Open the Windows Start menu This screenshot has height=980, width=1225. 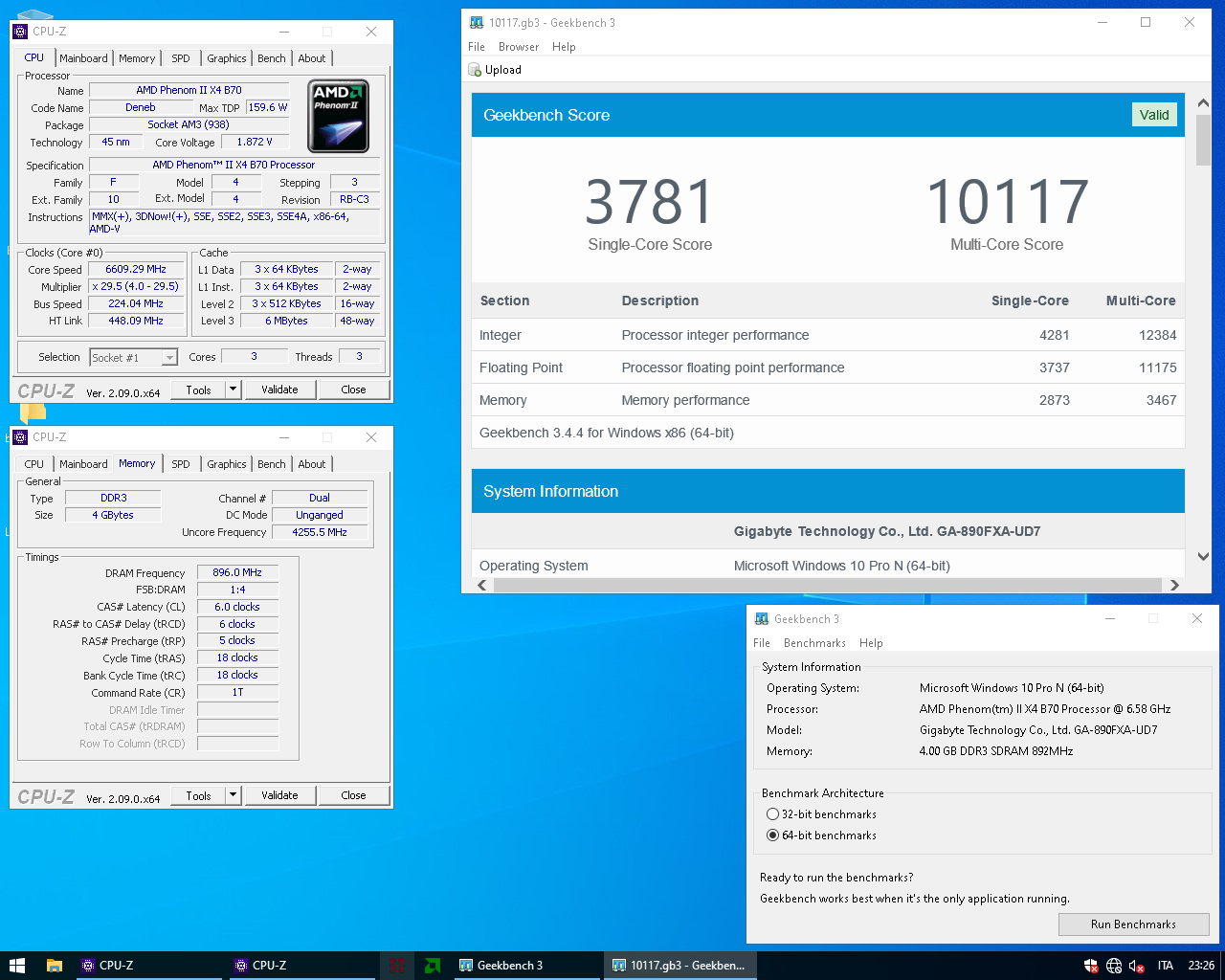pos(16,966)
